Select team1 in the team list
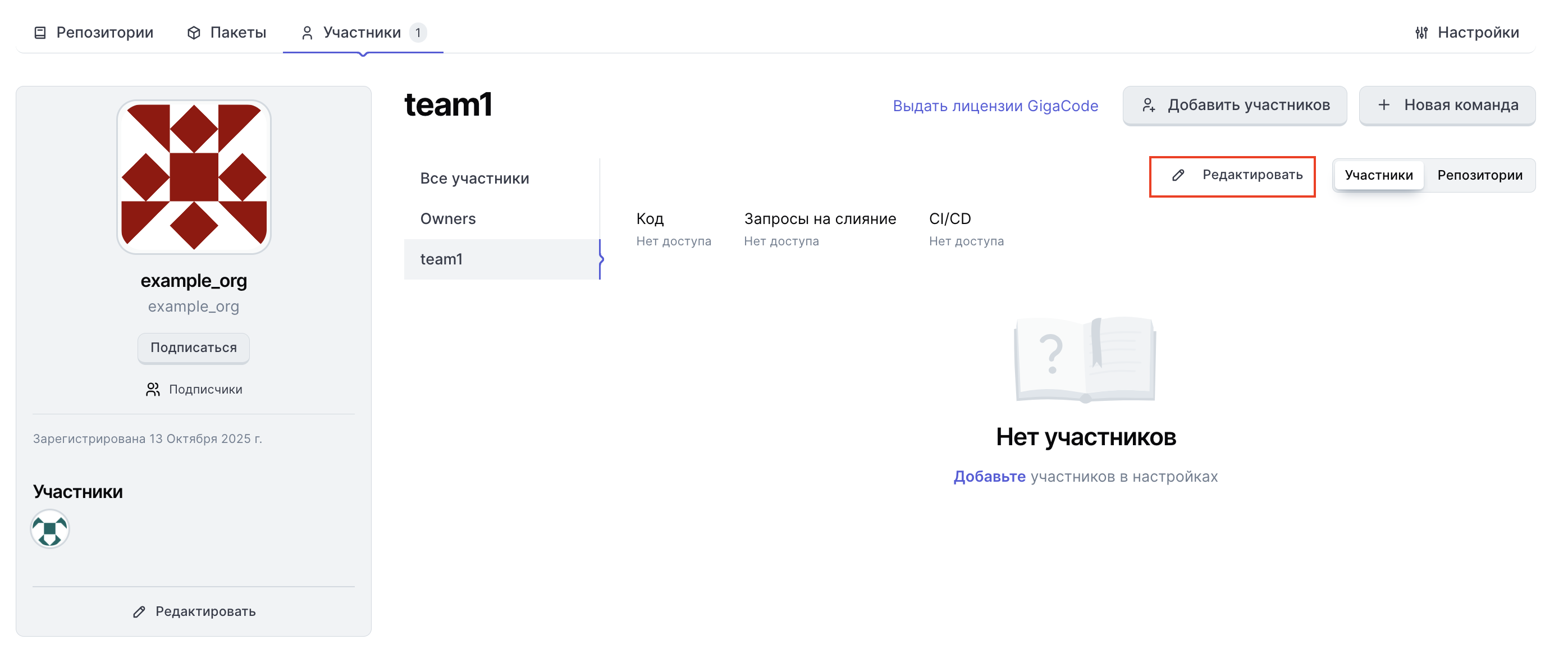 pyautogui.click(x=441, y=259)
